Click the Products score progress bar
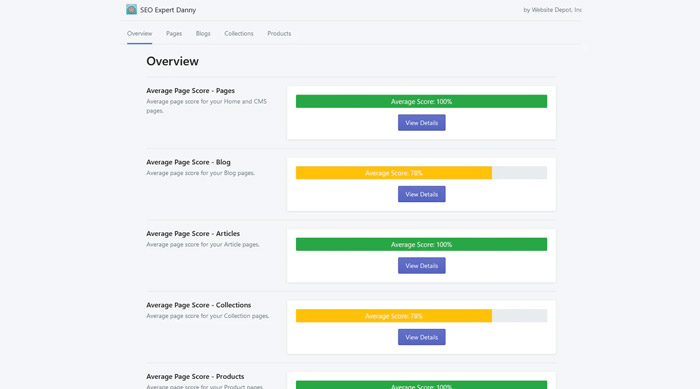700x389 pixels. point(421,385)
